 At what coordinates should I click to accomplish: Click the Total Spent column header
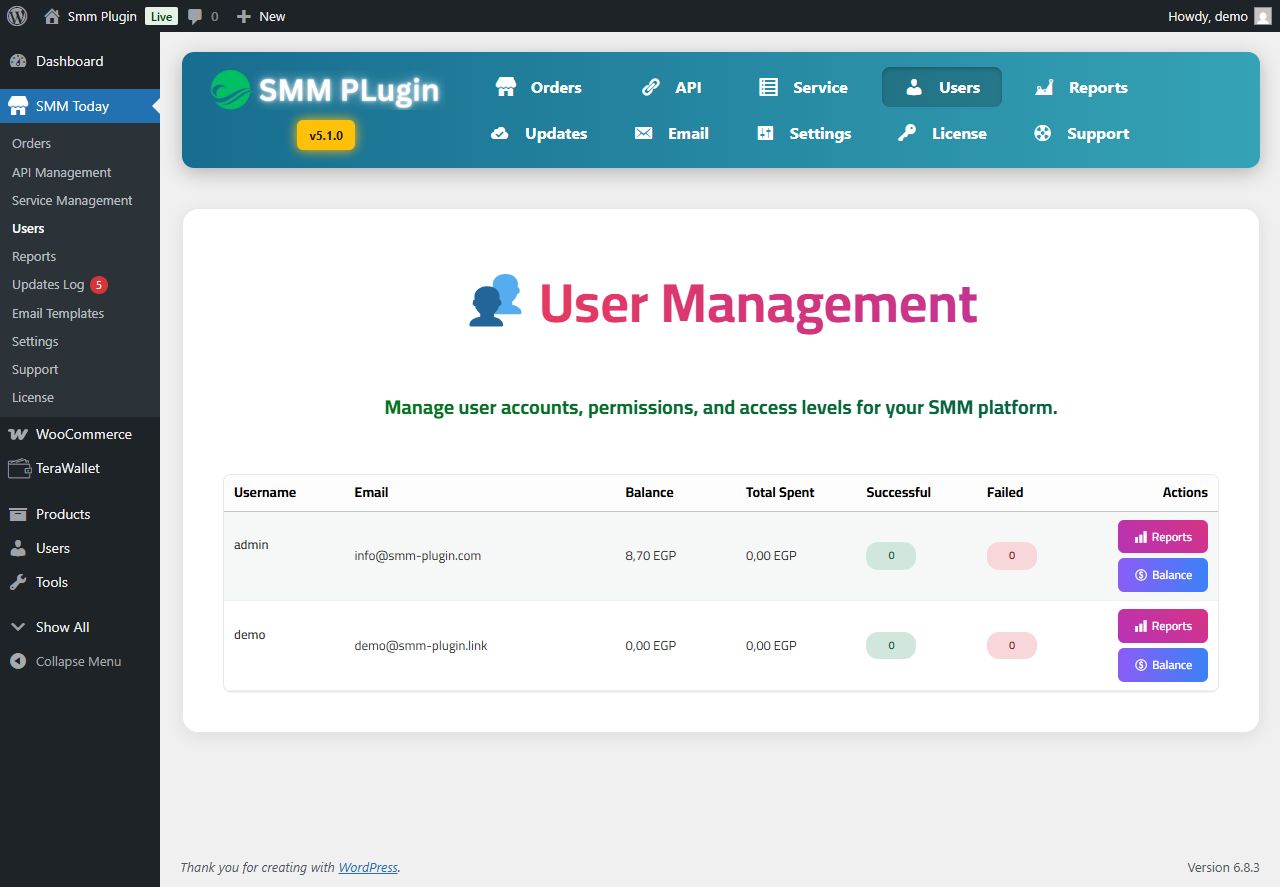pyautogui.click(x=780, y=492)
